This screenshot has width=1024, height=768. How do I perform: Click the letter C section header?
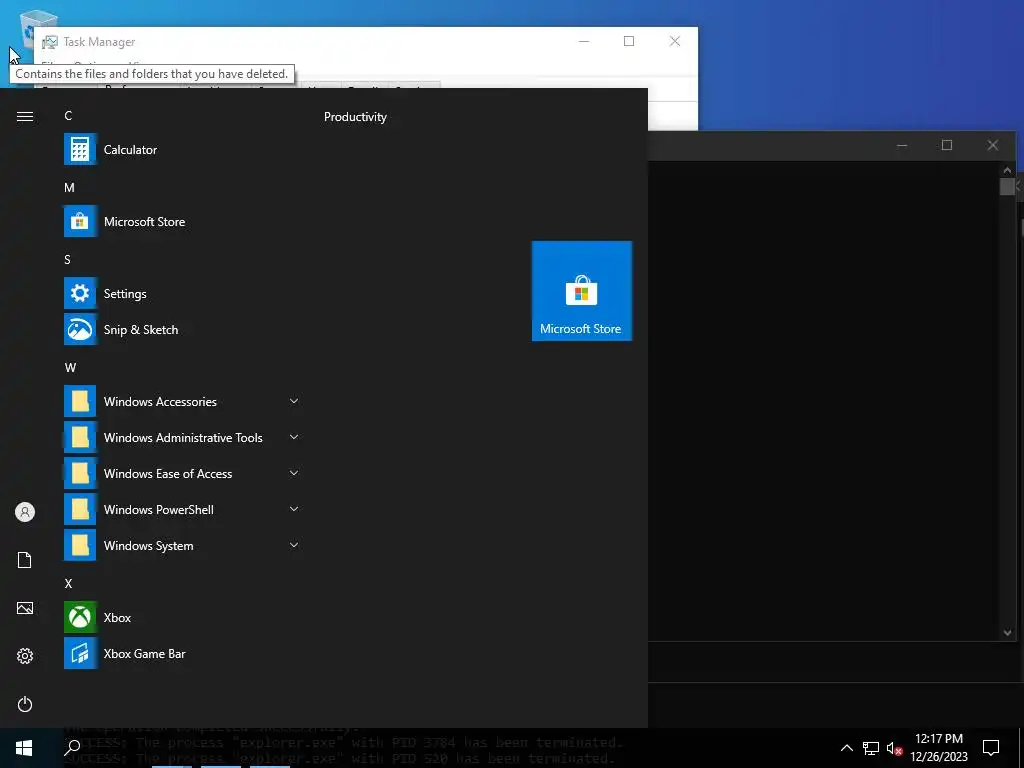(x=68, y=116)
